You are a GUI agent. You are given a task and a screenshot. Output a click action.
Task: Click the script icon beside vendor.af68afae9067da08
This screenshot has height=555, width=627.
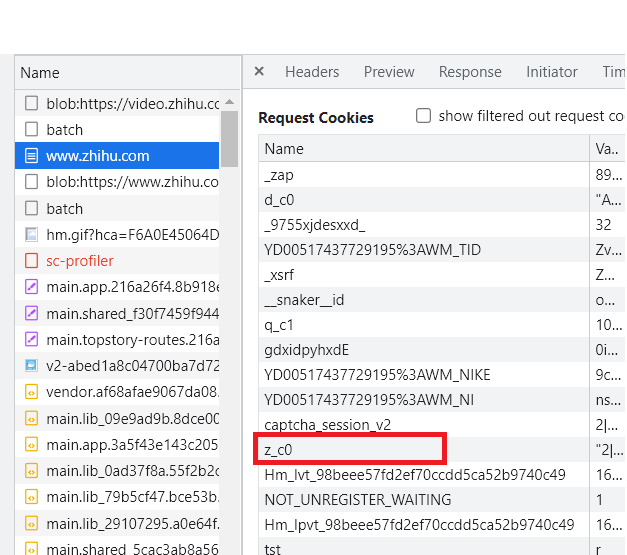click(31, 392)
